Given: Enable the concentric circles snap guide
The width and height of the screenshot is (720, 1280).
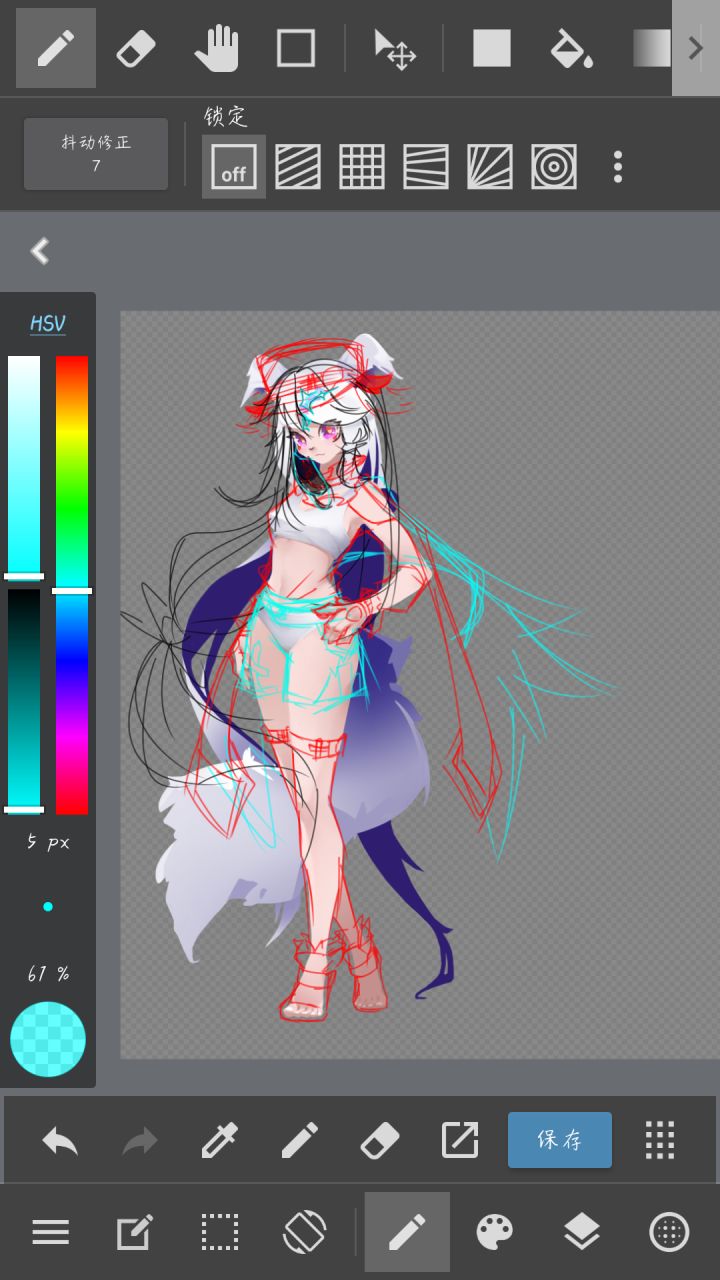Looking at the screenshot, I should pyautogui.click(x=554, y=166).
